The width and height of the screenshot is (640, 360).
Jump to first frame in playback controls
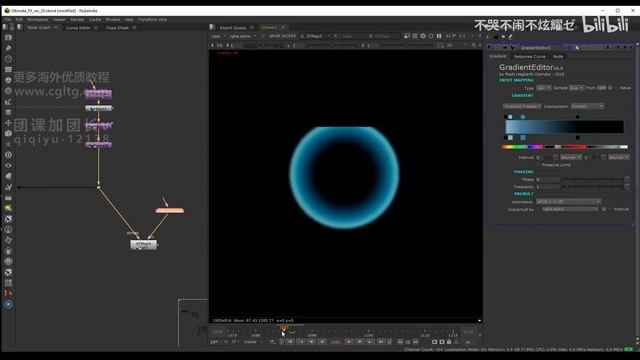coord(290,342)
